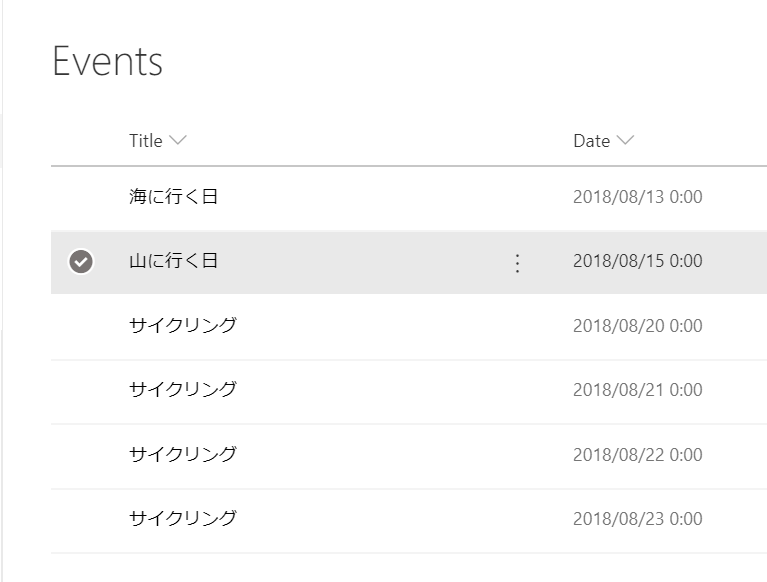Image resolution: width=767 pixels, height=582 pixels.
Task: Expand the Title column dropdown chevron
Action: click(178, 141)
